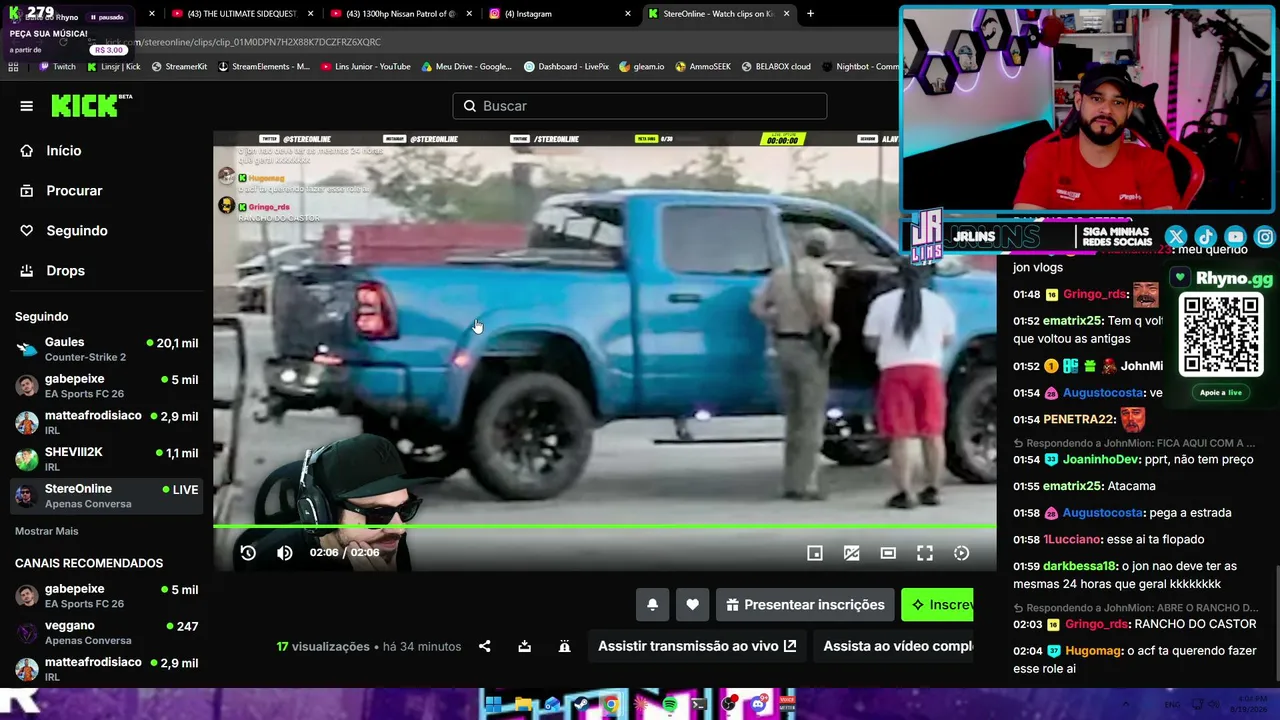Toggle notifications with the bell button
This screenshot has height=720, width=1280.
point(652,605)
